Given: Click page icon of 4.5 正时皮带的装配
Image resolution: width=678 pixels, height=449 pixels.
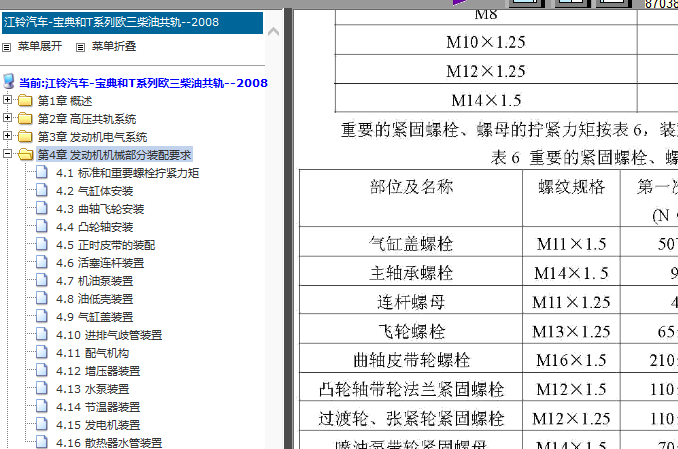Looking at the screenshot, I should pyautogui.click(x=42, y=244).
